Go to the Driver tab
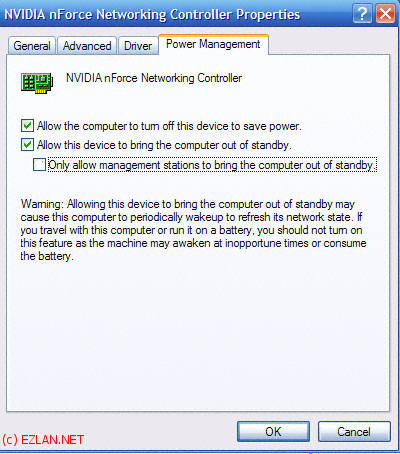The height and width of the screenshot is (454, 400). (x=138, y=46)
